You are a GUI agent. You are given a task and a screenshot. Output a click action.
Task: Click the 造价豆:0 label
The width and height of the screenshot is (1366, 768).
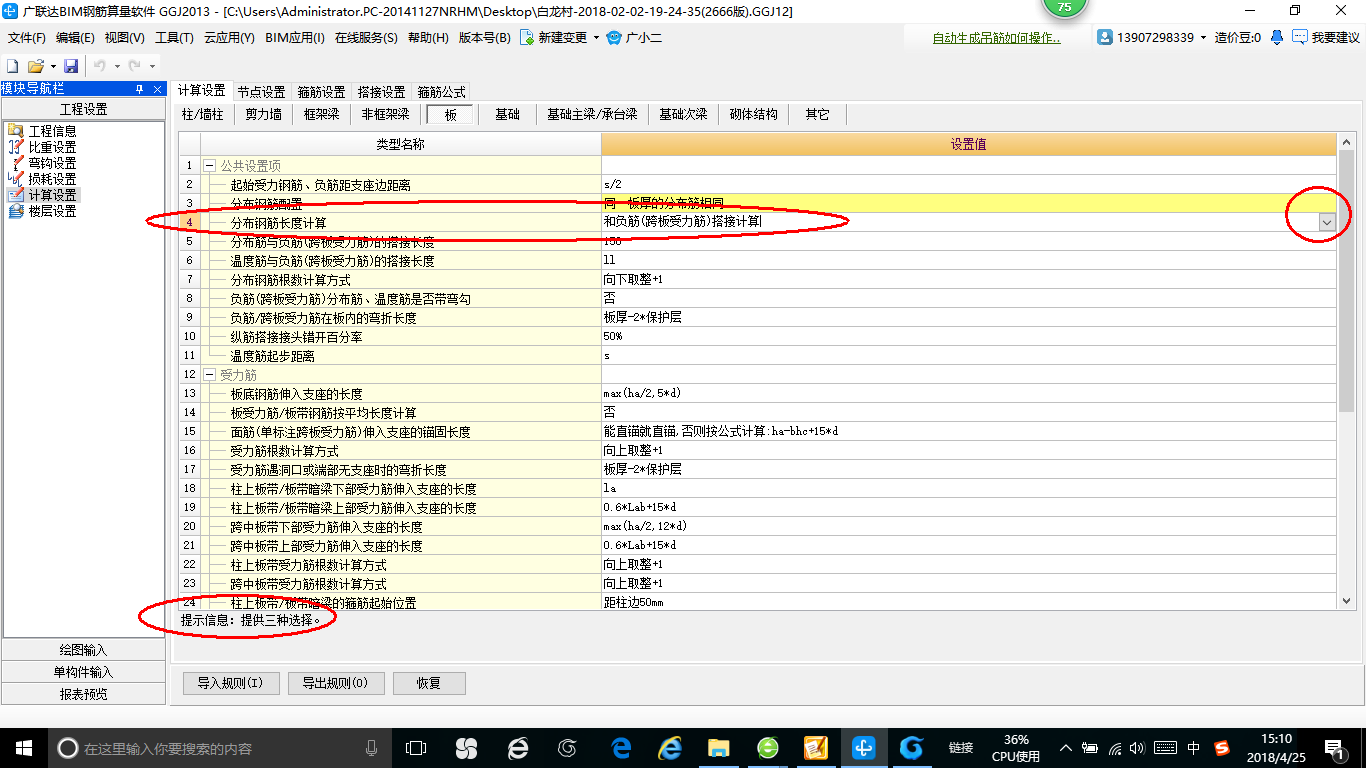point(1238,37)
